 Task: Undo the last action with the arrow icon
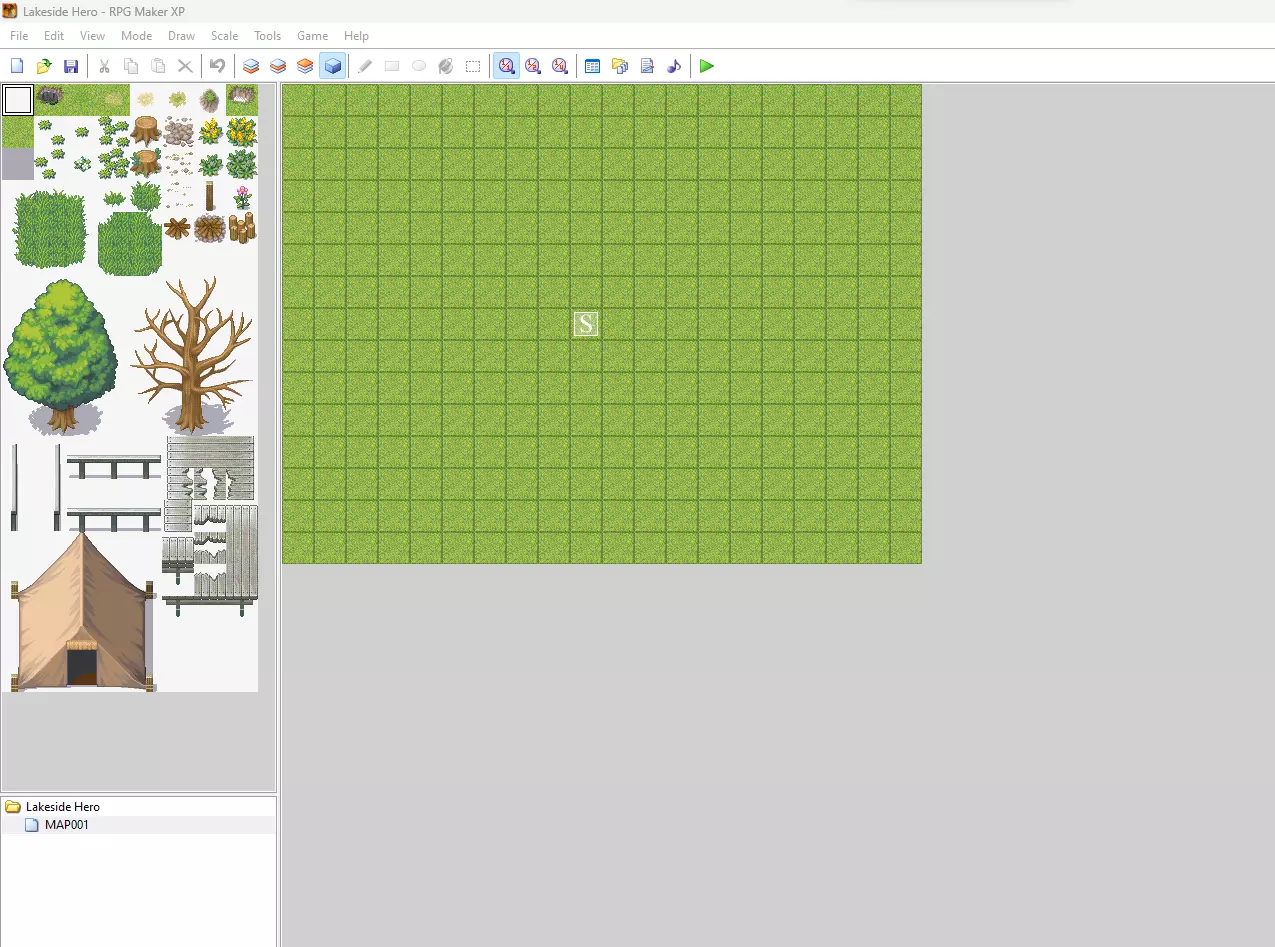[217, 66]
